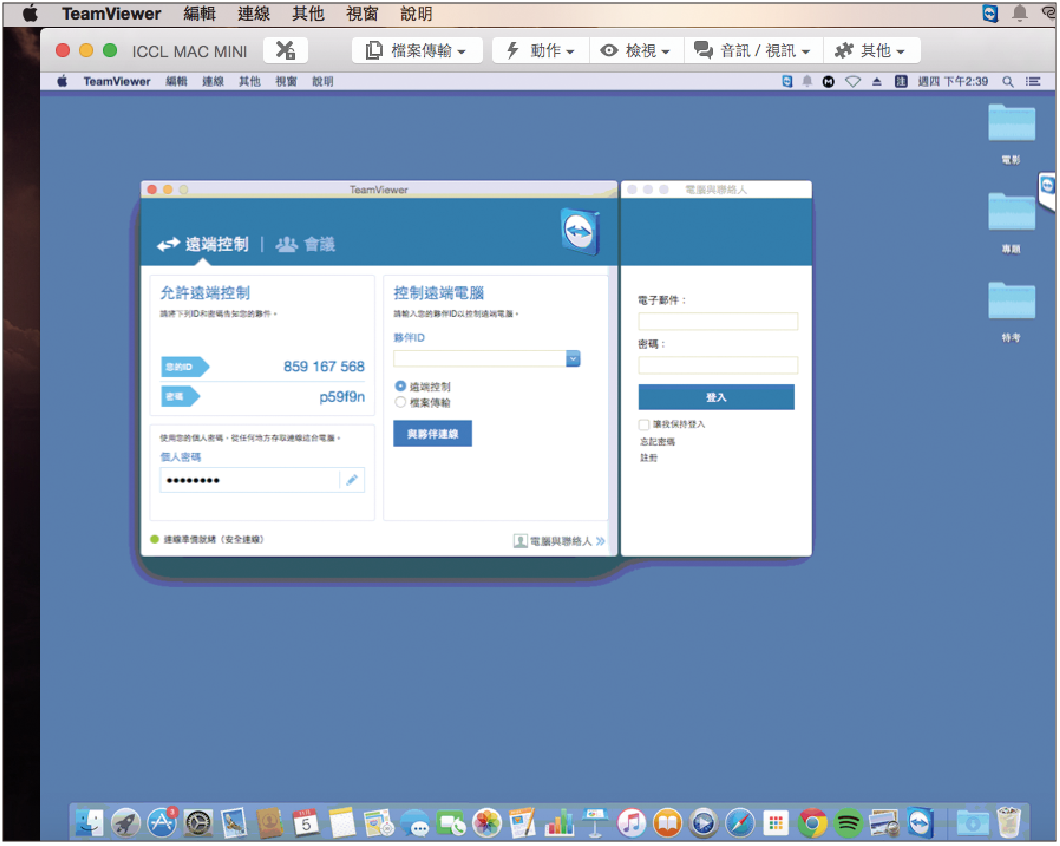
Task: Open Notification Center list icon in the remote menu bar
Action: [1033, 82]
